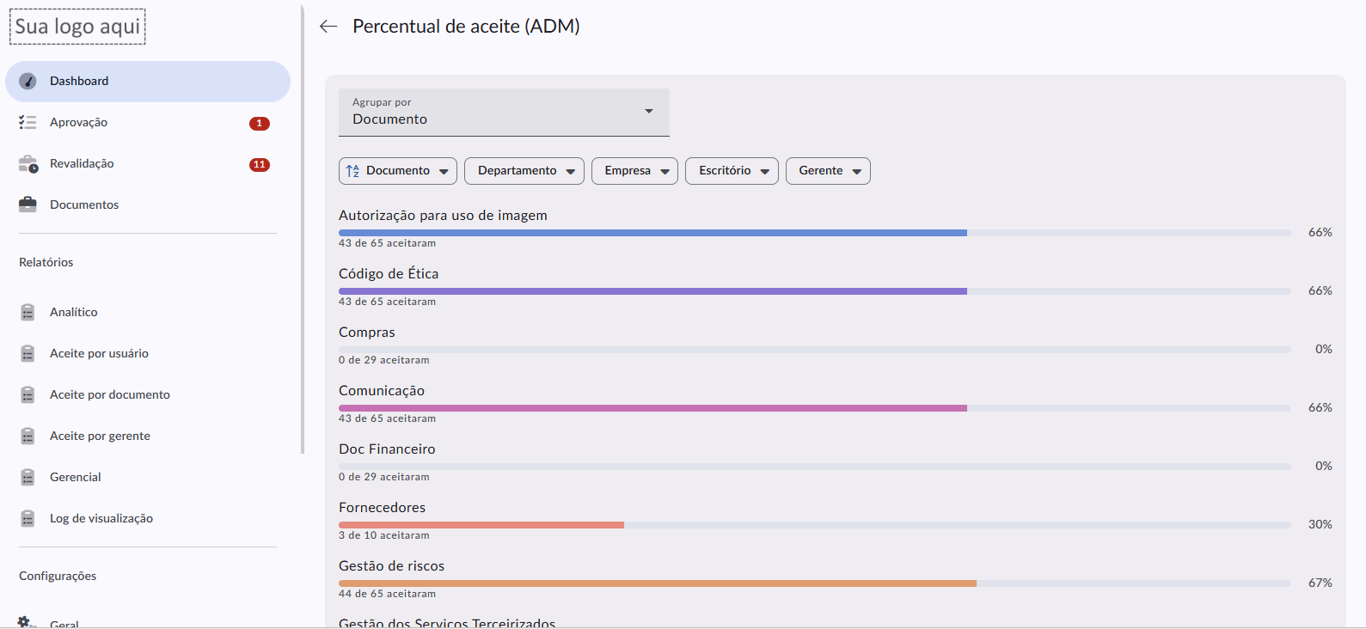Click the Revalidação briefcase-clock icon

[x=28, y=164]
